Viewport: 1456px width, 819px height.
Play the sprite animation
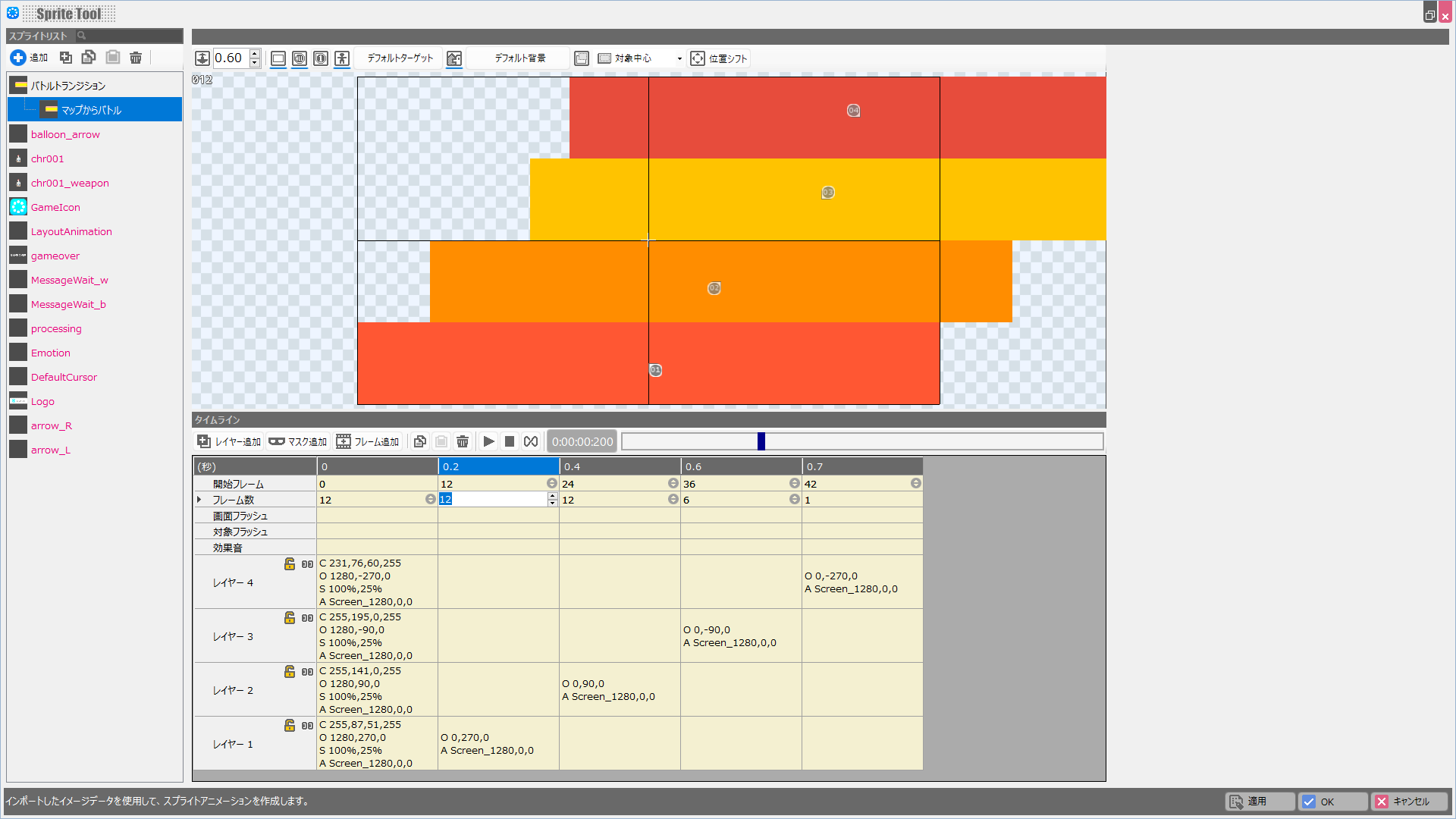pyautogui.click(x=489, y=441)
